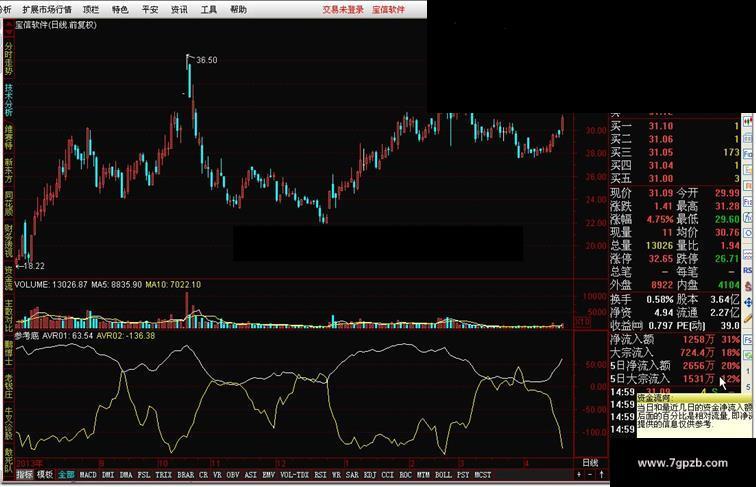Select the 全部 indicator filter
The height and width of the screenshot is (487, 756).
tap(67, 475)
